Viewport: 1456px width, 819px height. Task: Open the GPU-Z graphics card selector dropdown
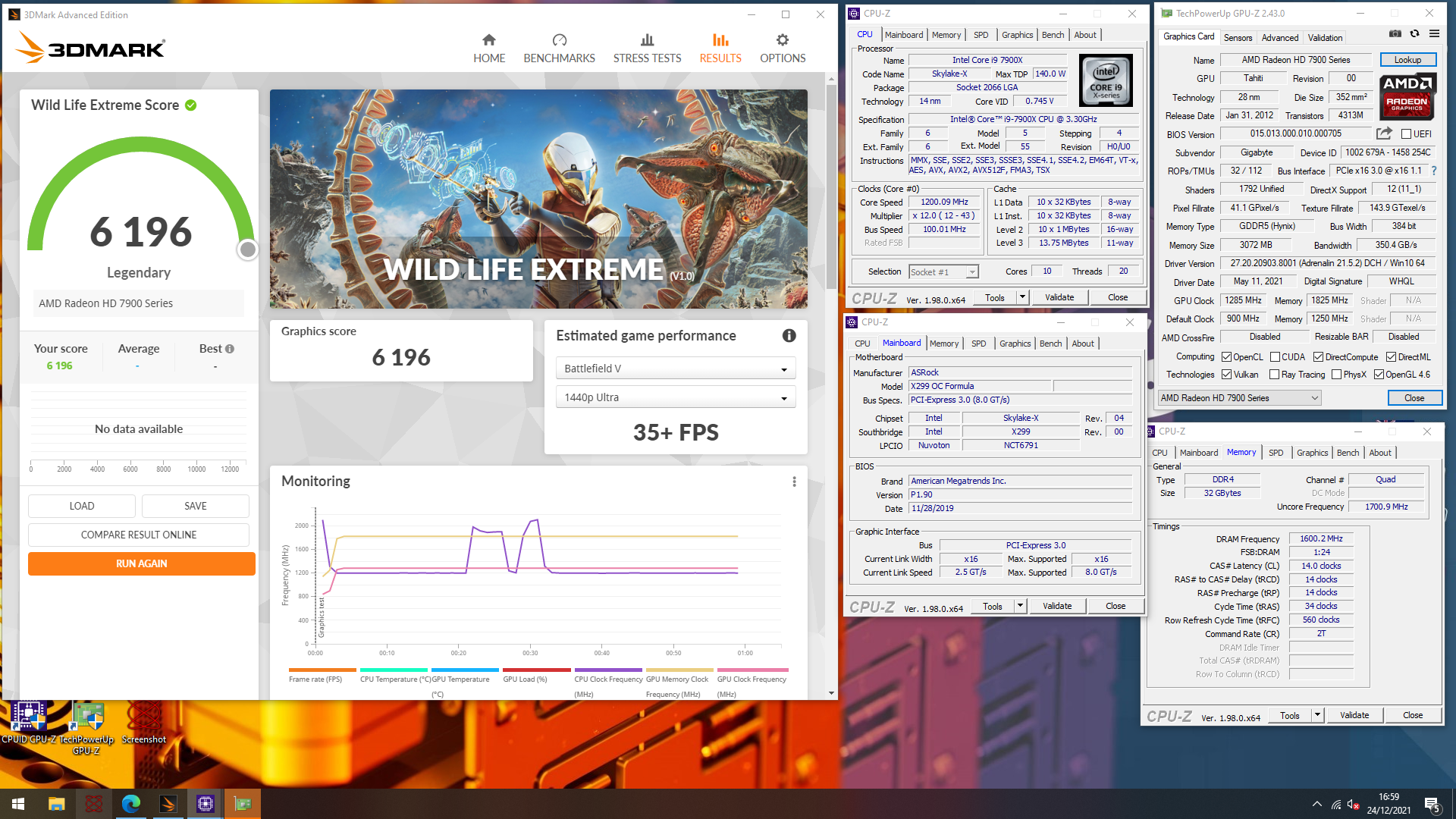click(x=1239, y=398)
